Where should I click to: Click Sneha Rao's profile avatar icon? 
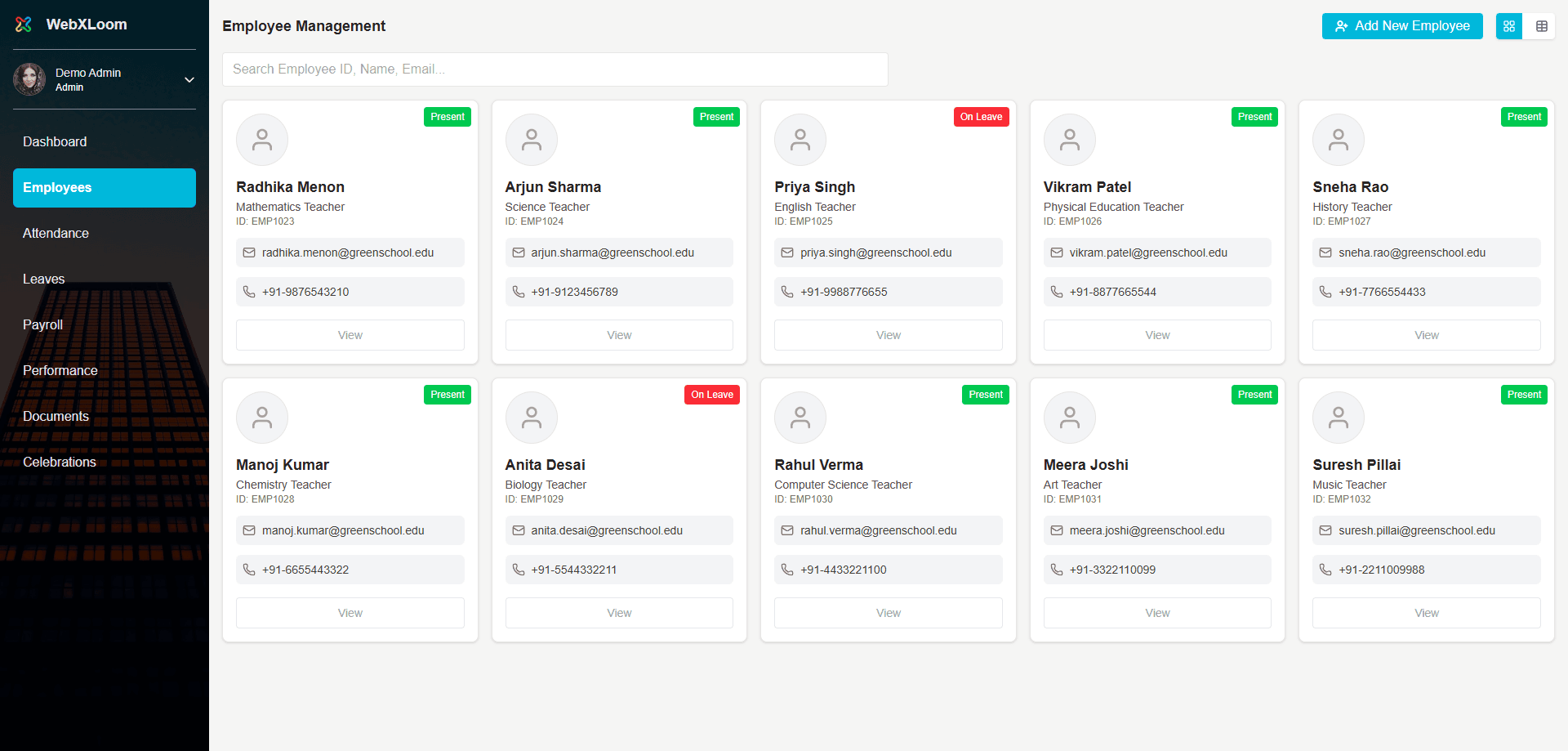[1338, 140]
